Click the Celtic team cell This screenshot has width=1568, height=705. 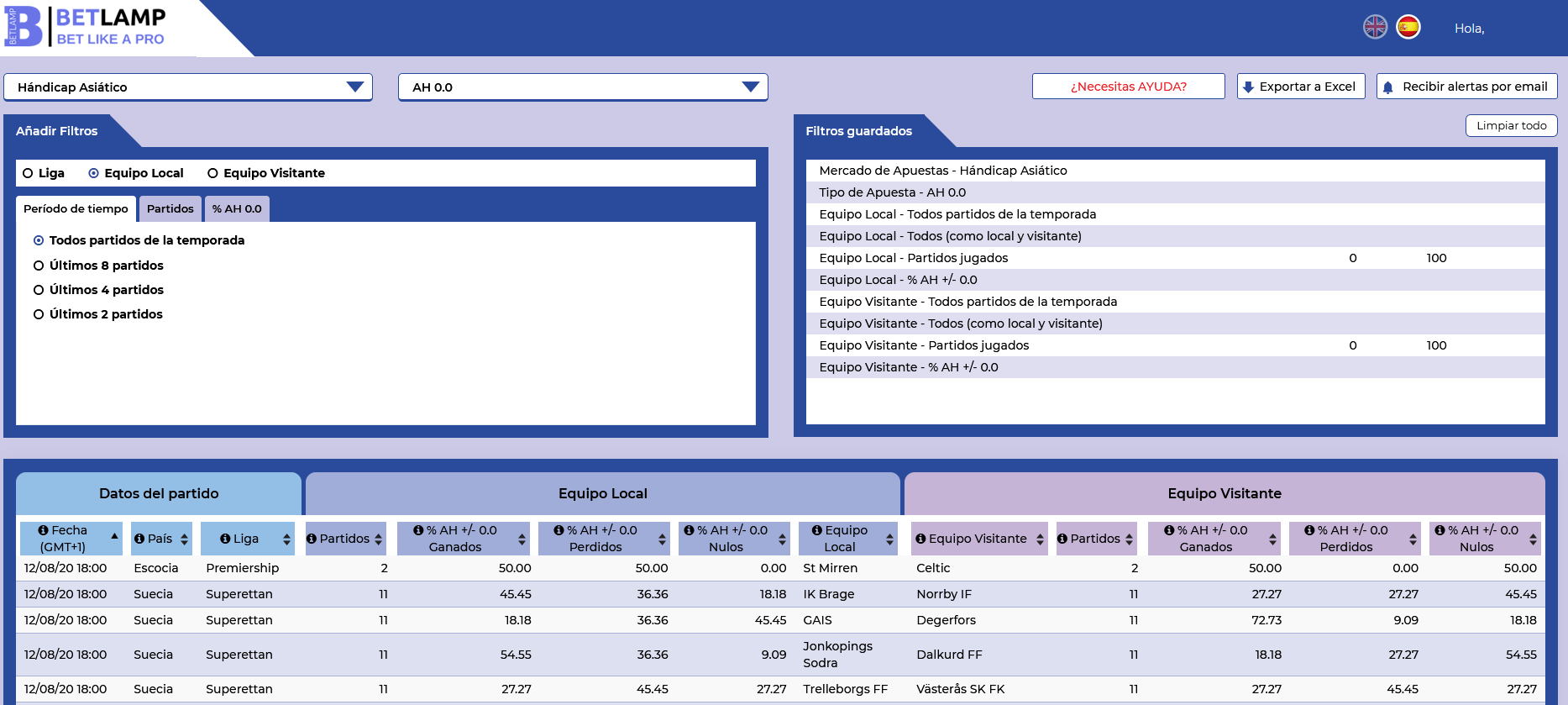click(x=933, y=568)
